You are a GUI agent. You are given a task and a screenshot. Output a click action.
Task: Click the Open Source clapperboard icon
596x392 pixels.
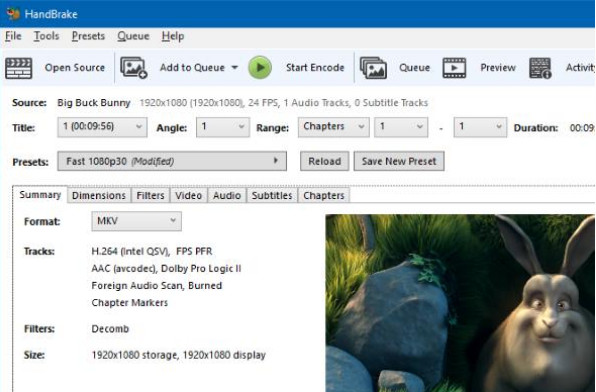19,68
